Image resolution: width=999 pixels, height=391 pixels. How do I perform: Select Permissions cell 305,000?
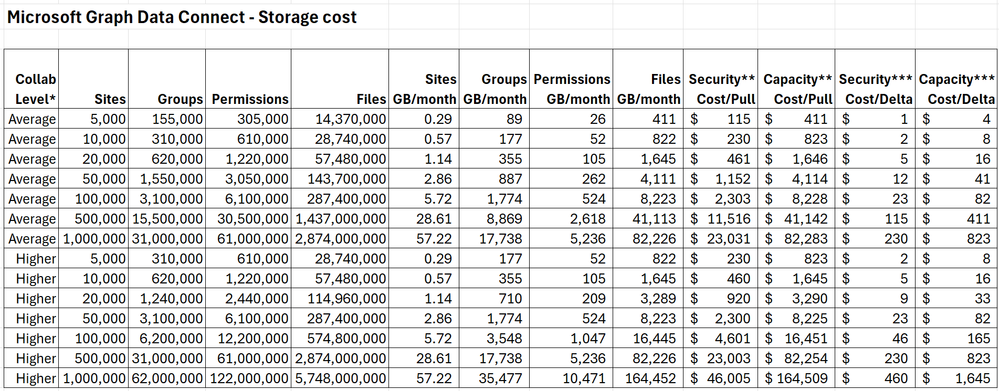click(248, 118)
